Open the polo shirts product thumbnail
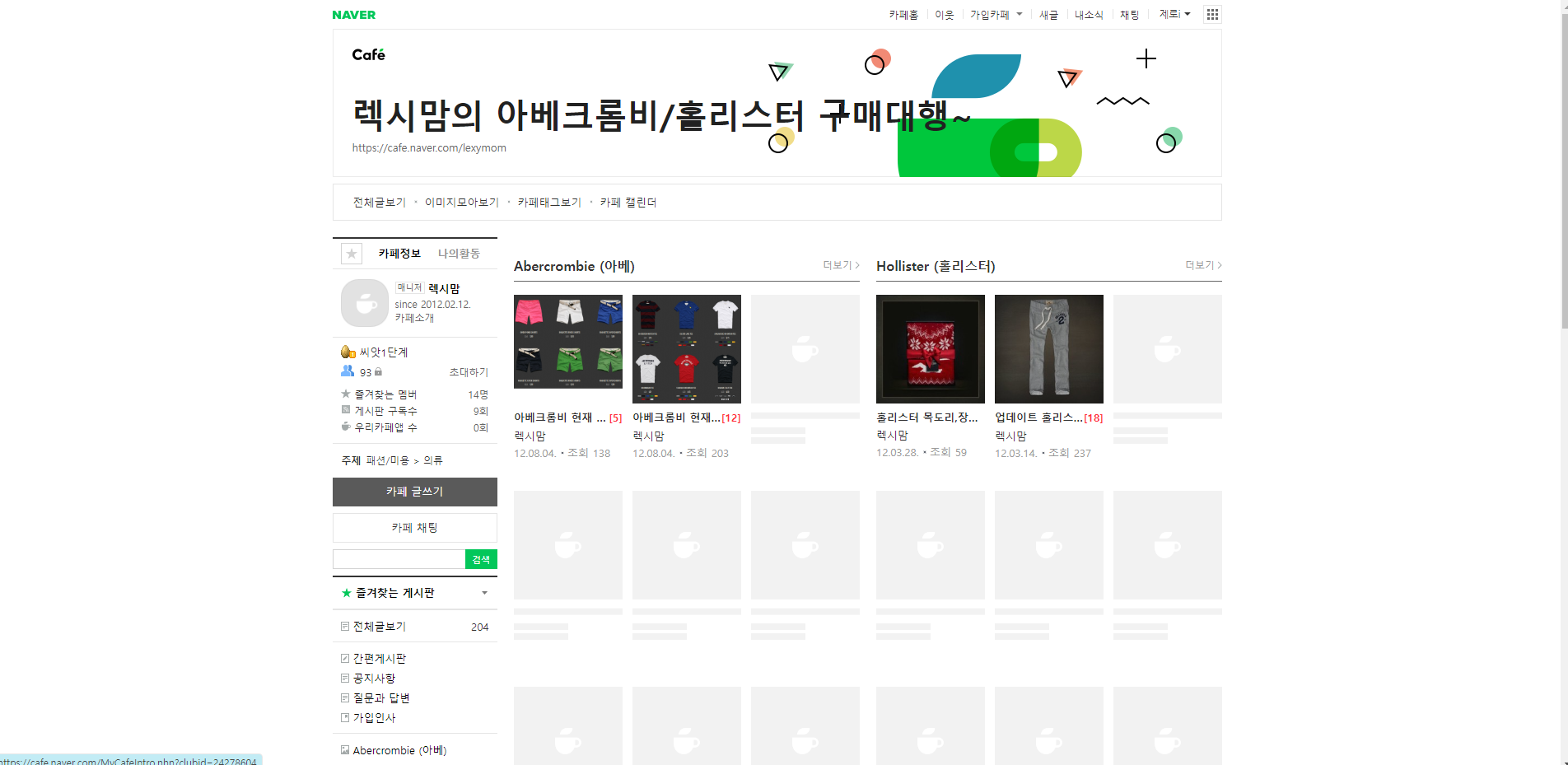1568x765 pixels. pos(687,349)
